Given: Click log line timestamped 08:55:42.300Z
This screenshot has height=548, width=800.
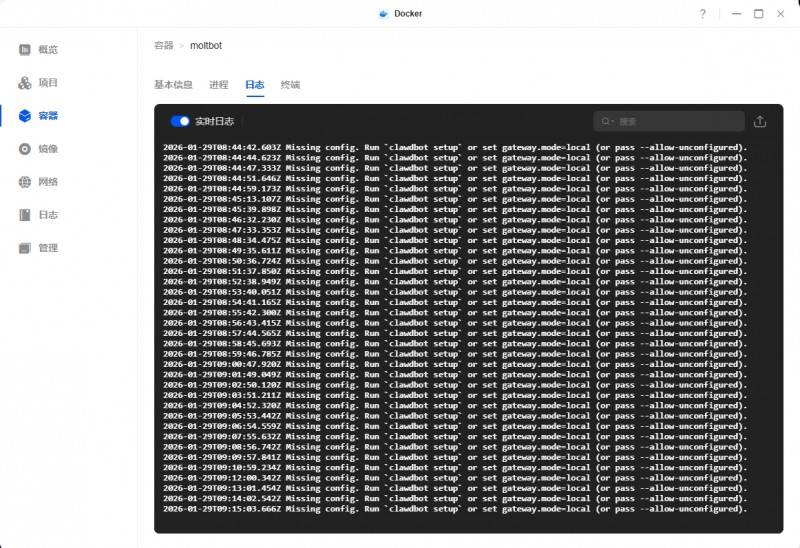Looking at the screenshot, I should [455, 313].
